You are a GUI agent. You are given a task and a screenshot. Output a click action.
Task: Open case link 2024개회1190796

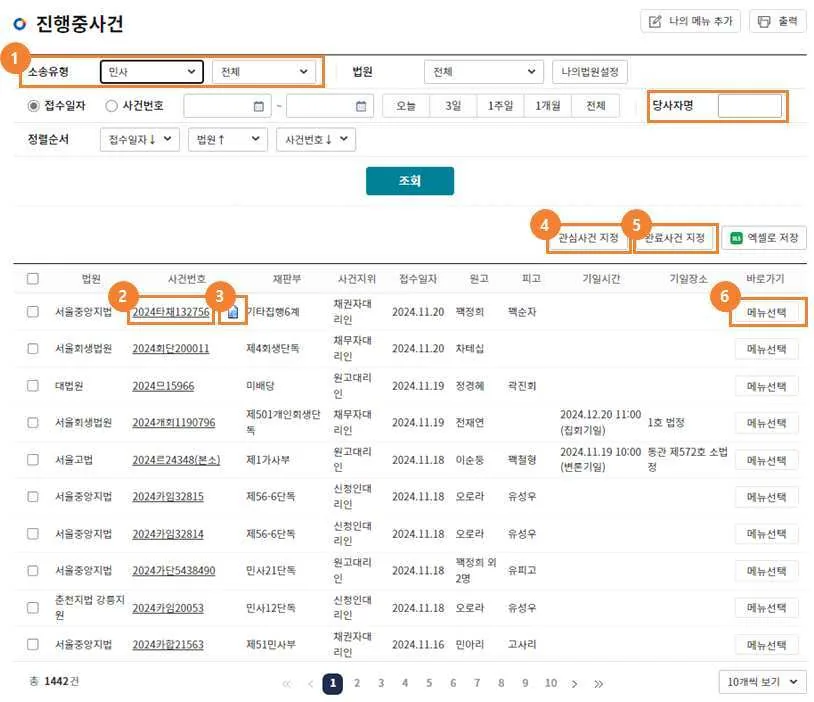[x=174, y=423]
